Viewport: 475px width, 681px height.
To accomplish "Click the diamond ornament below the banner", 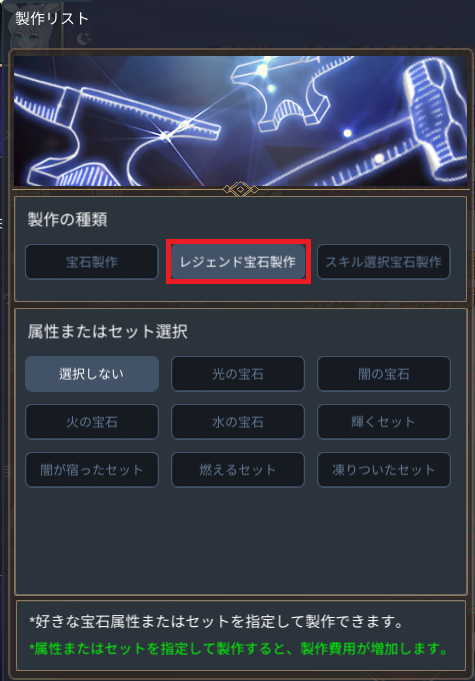I will (x=241, y=189).
